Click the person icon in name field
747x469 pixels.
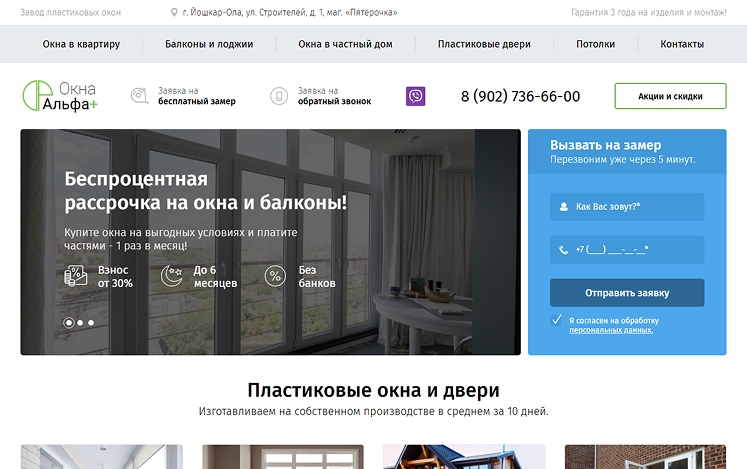coord(564,207)
